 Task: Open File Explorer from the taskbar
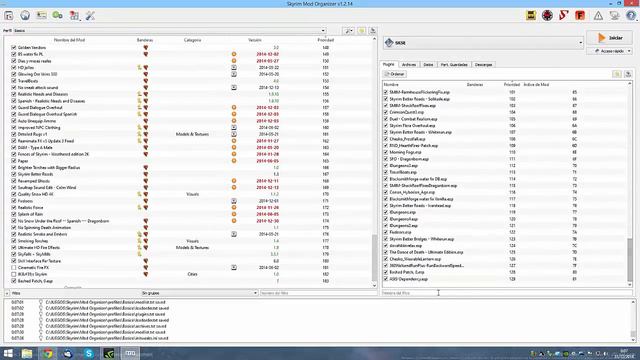pyautogui.click(x=27, y=353)
